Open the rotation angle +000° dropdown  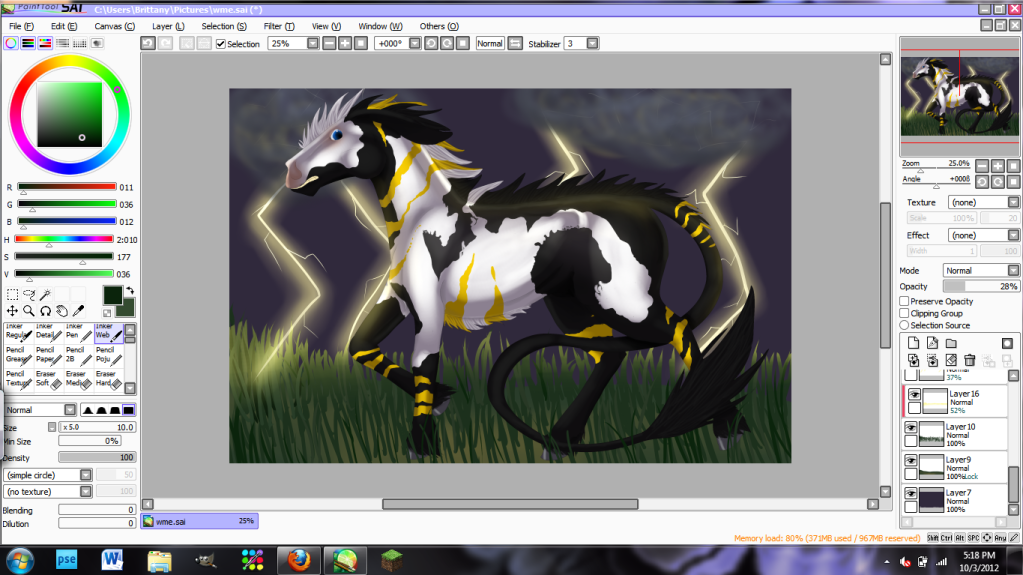tap(414, 44)
